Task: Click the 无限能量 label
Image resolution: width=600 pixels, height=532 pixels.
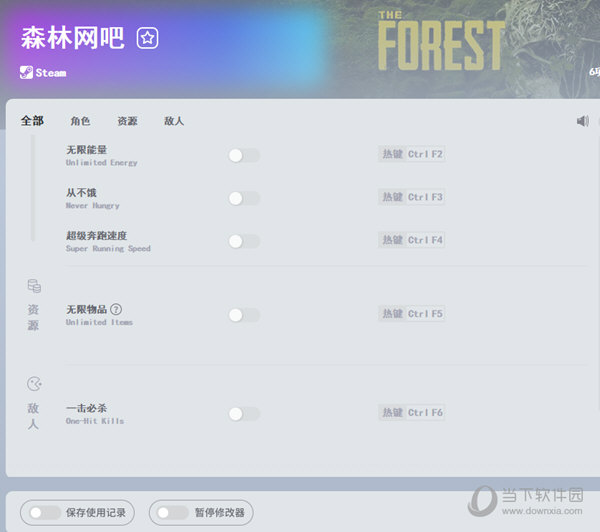Action: 86,150
